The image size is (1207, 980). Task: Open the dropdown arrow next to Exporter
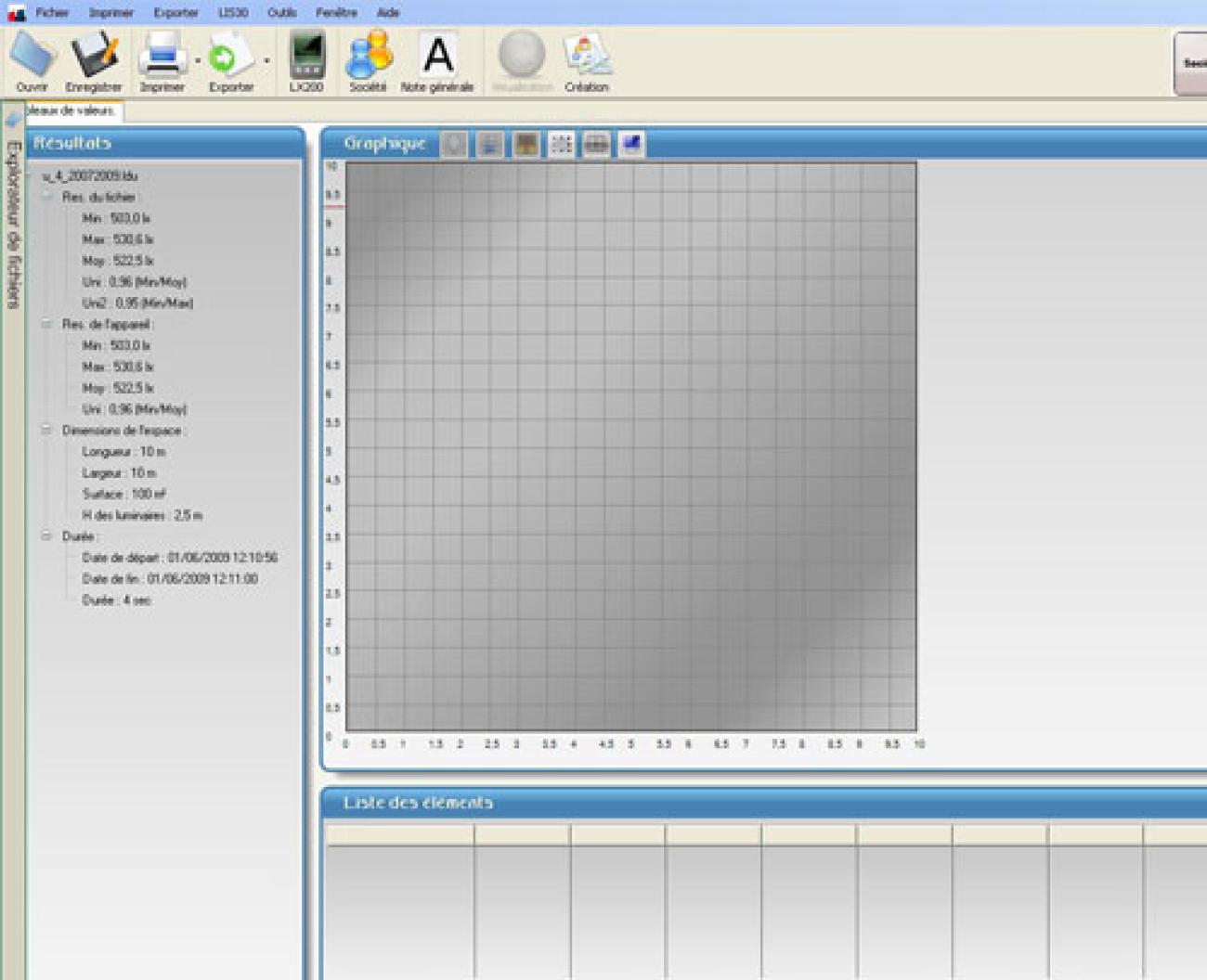(266, 60)
